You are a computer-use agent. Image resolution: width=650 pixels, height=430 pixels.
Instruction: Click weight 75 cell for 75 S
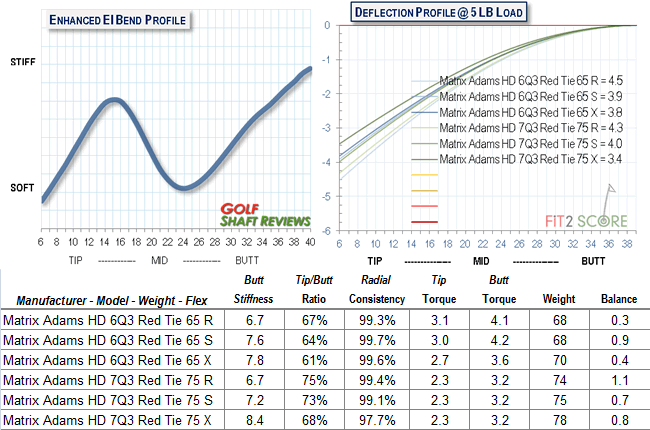pyautogui.click(x=560, y=400)
